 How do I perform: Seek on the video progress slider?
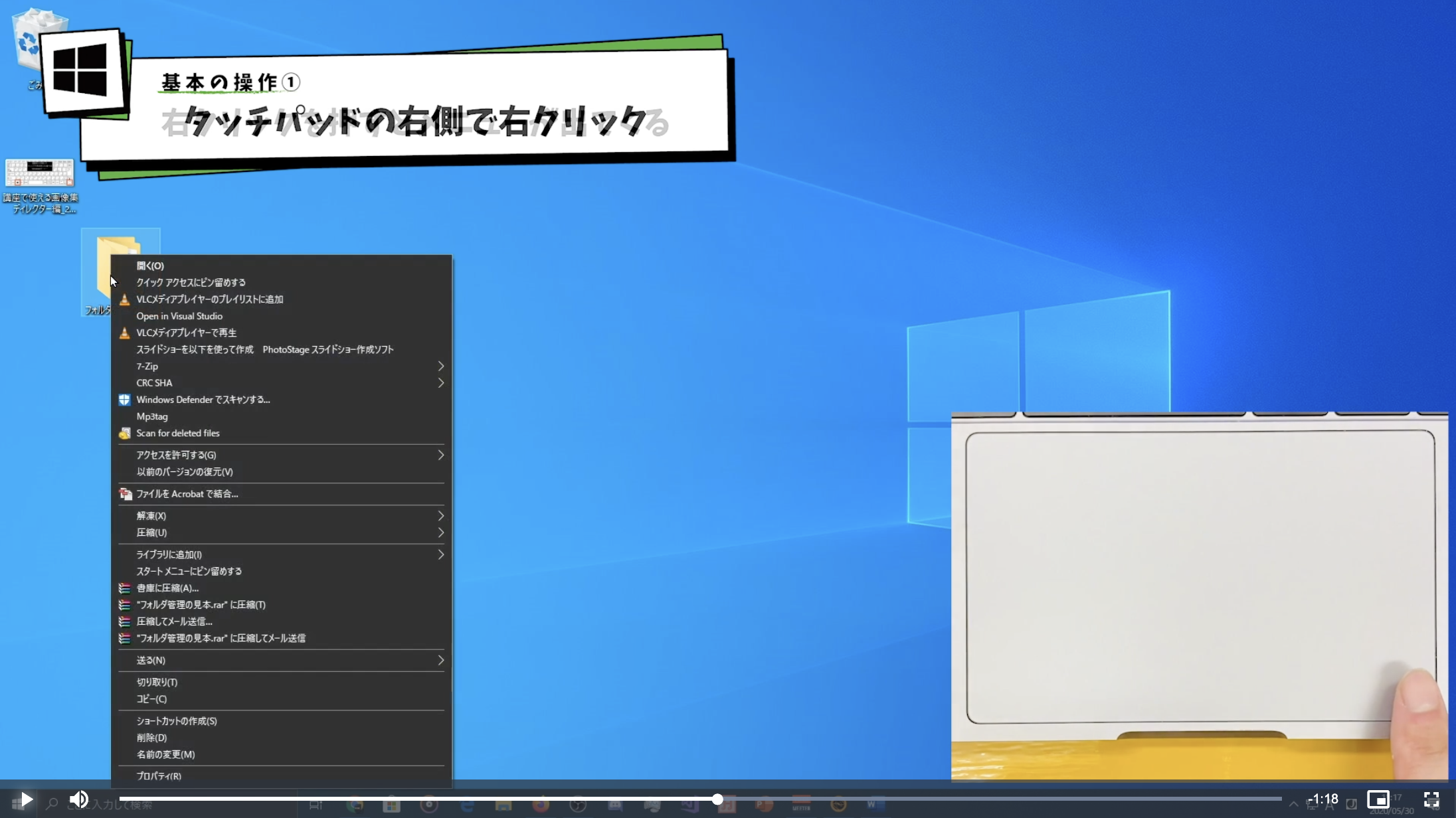click(x=700, y=799)
